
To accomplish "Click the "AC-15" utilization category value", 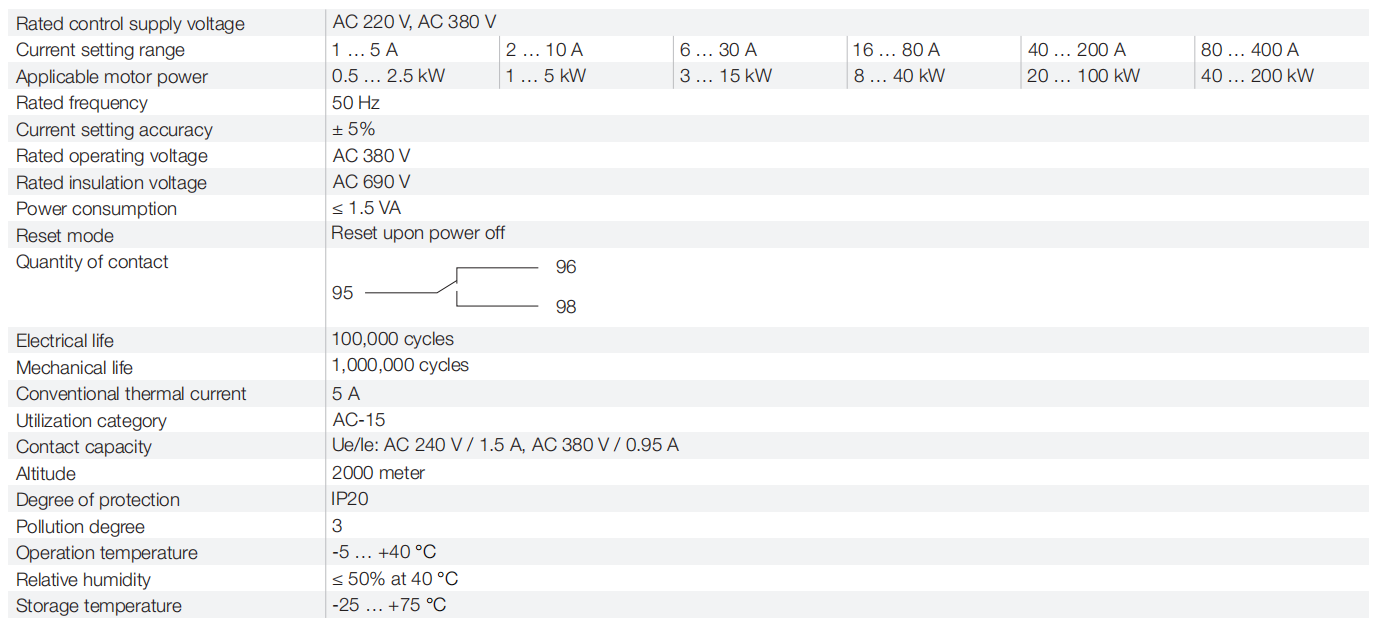I will click(359, 420).
